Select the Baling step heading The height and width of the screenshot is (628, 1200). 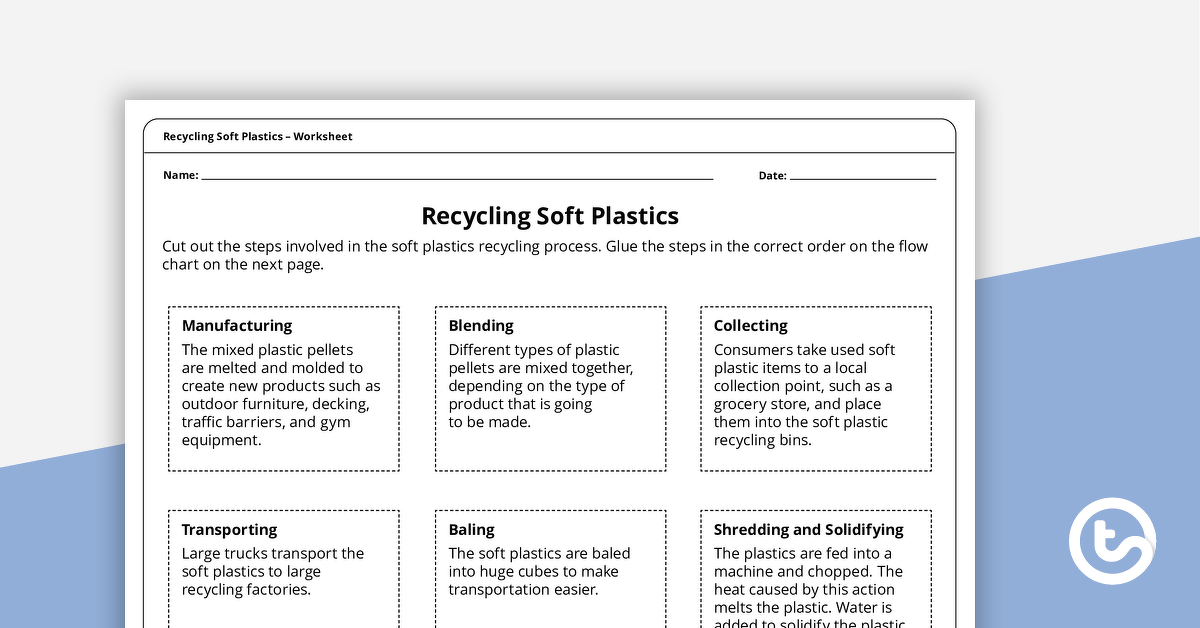471,530
